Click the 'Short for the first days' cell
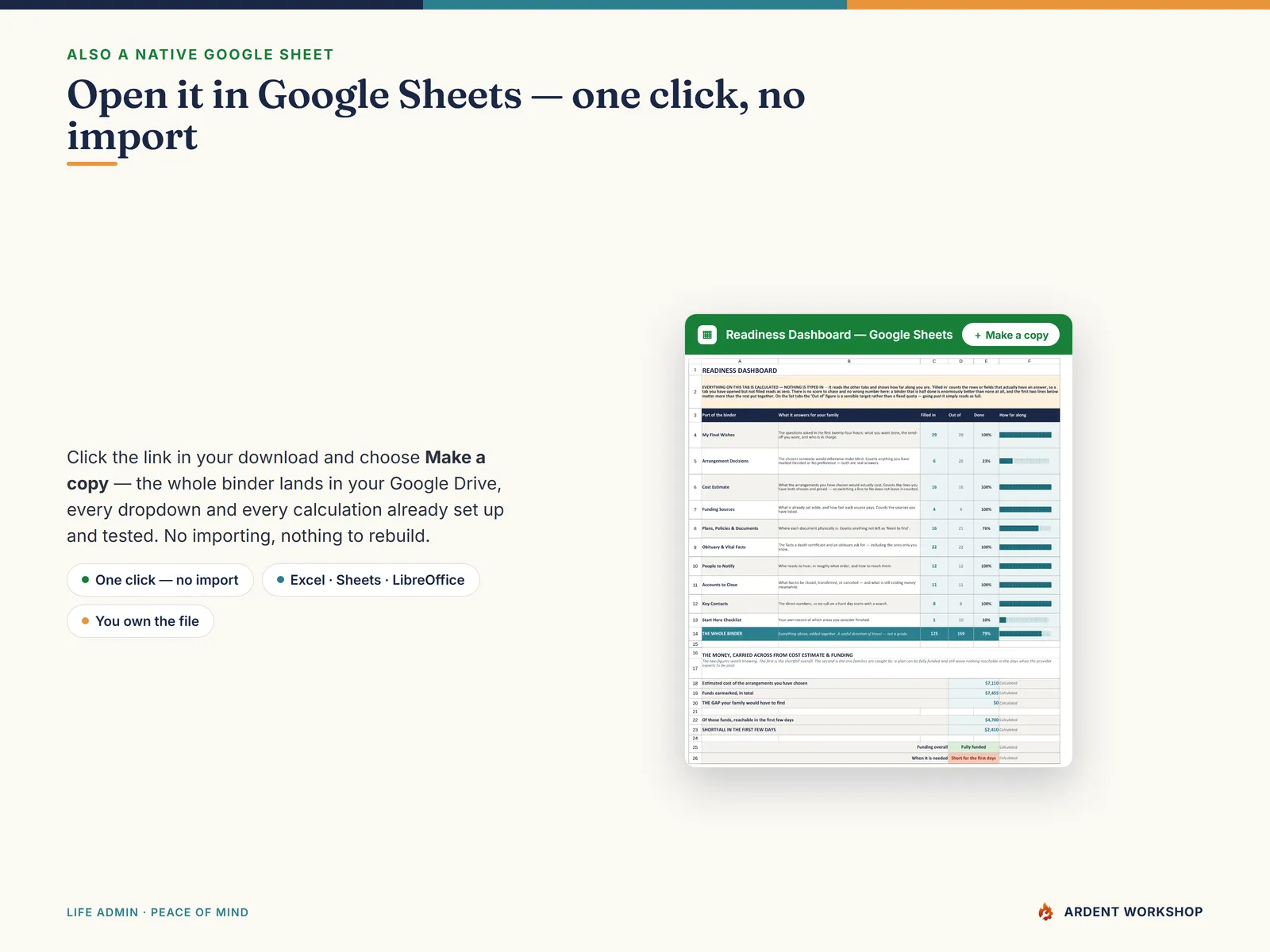The height and width of the screenshot is (952, 1270). click(973, 758)
